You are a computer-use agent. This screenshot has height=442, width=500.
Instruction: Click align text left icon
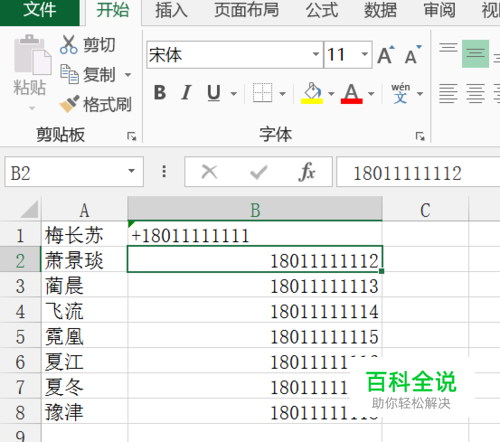coord(448,93)
